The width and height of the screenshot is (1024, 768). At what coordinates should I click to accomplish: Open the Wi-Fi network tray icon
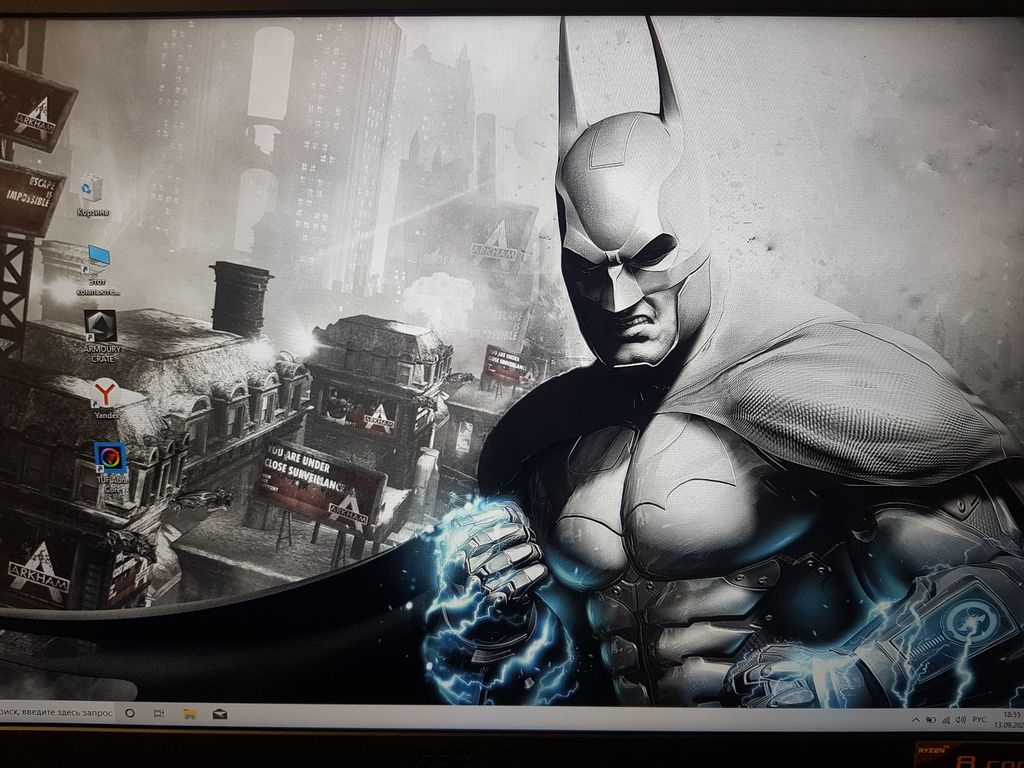pyautogui.click(x=946, y=720)
